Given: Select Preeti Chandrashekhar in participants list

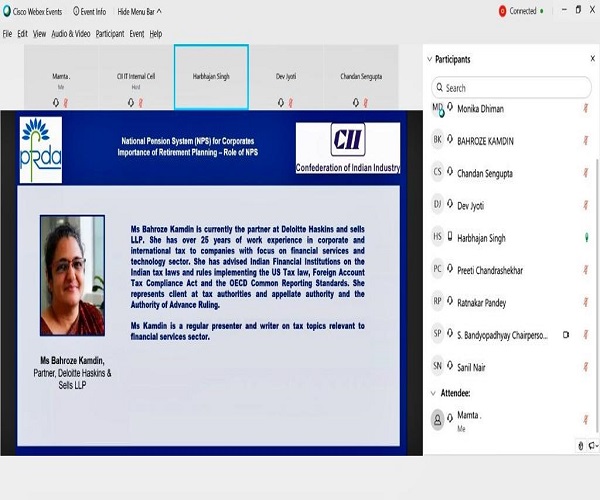Looking at the screenshot, I should [x=512, y=270].
